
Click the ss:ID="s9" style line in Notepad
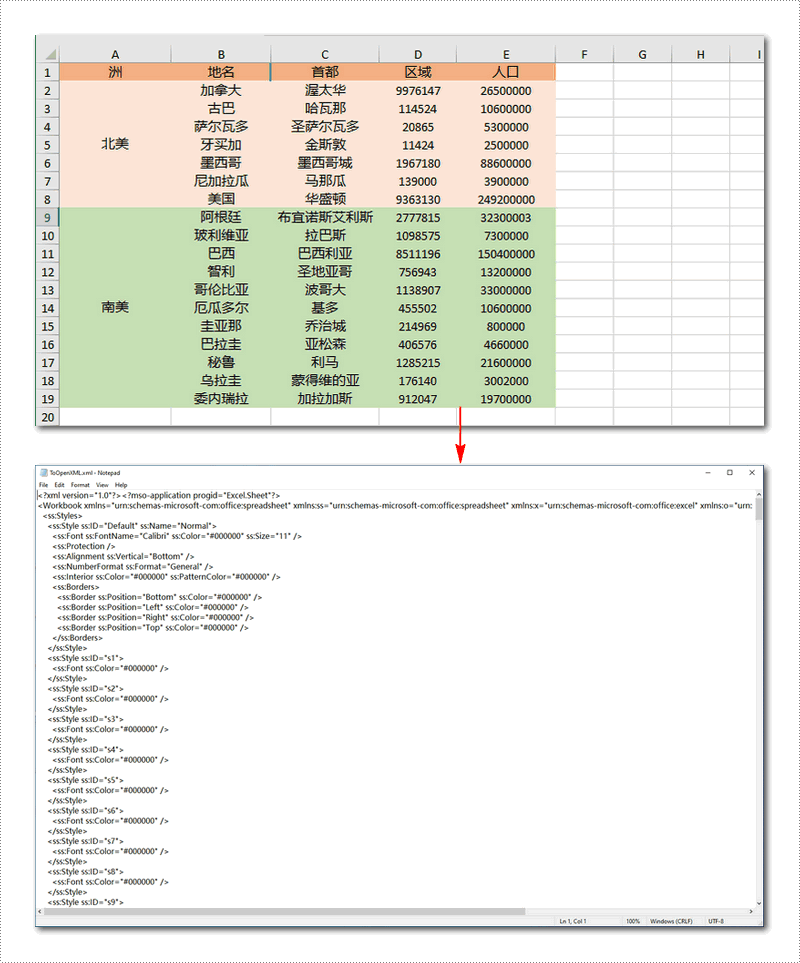(85, 902)
